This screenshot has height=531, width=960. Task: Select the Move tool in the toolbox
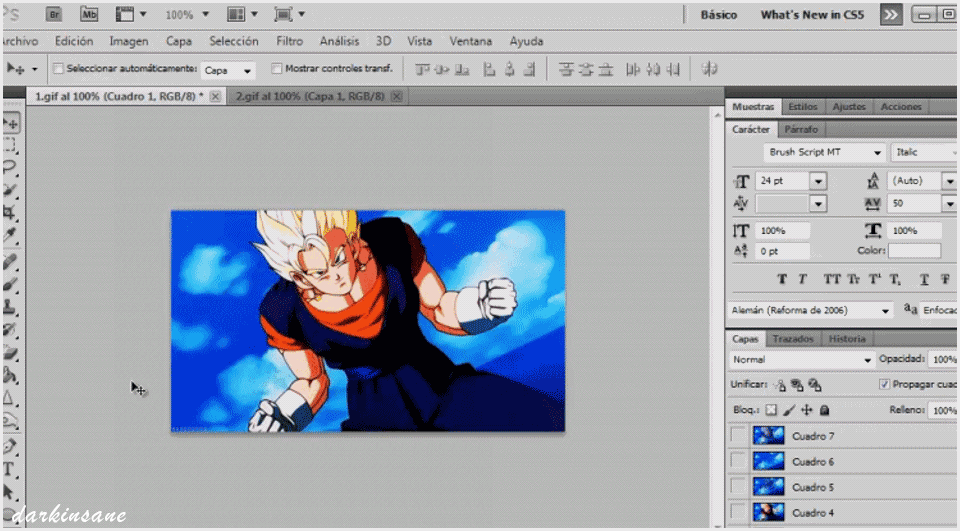coord(11,123)
